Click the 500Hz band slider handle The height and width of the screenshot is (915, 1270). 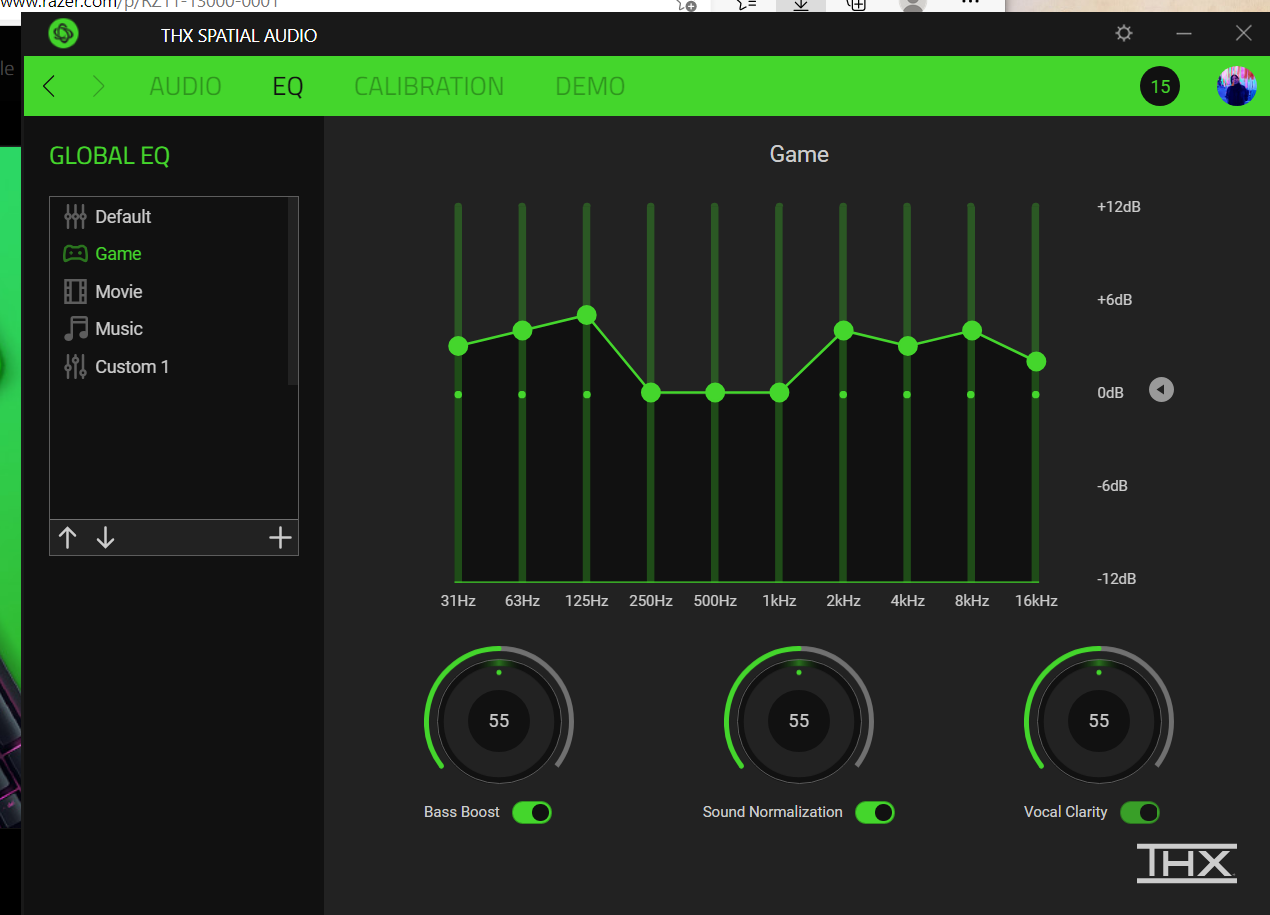coord(715,392)
